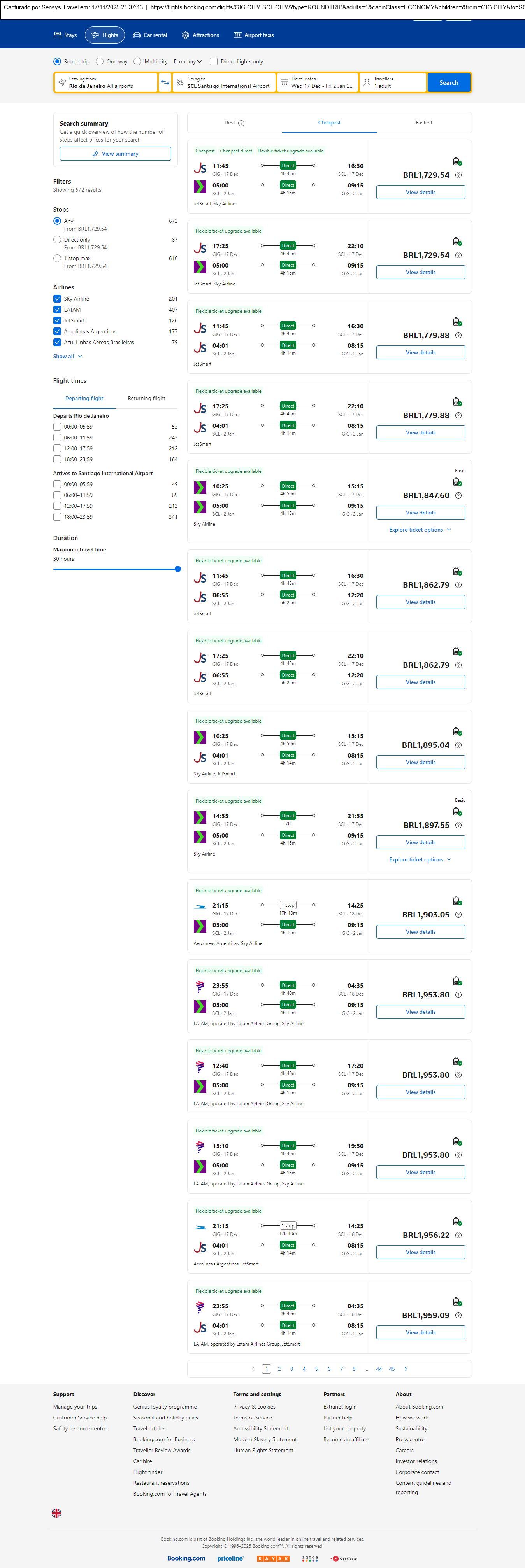Expand the Show all airlines list
525x1568 pixels.
[x=67, y=357]
